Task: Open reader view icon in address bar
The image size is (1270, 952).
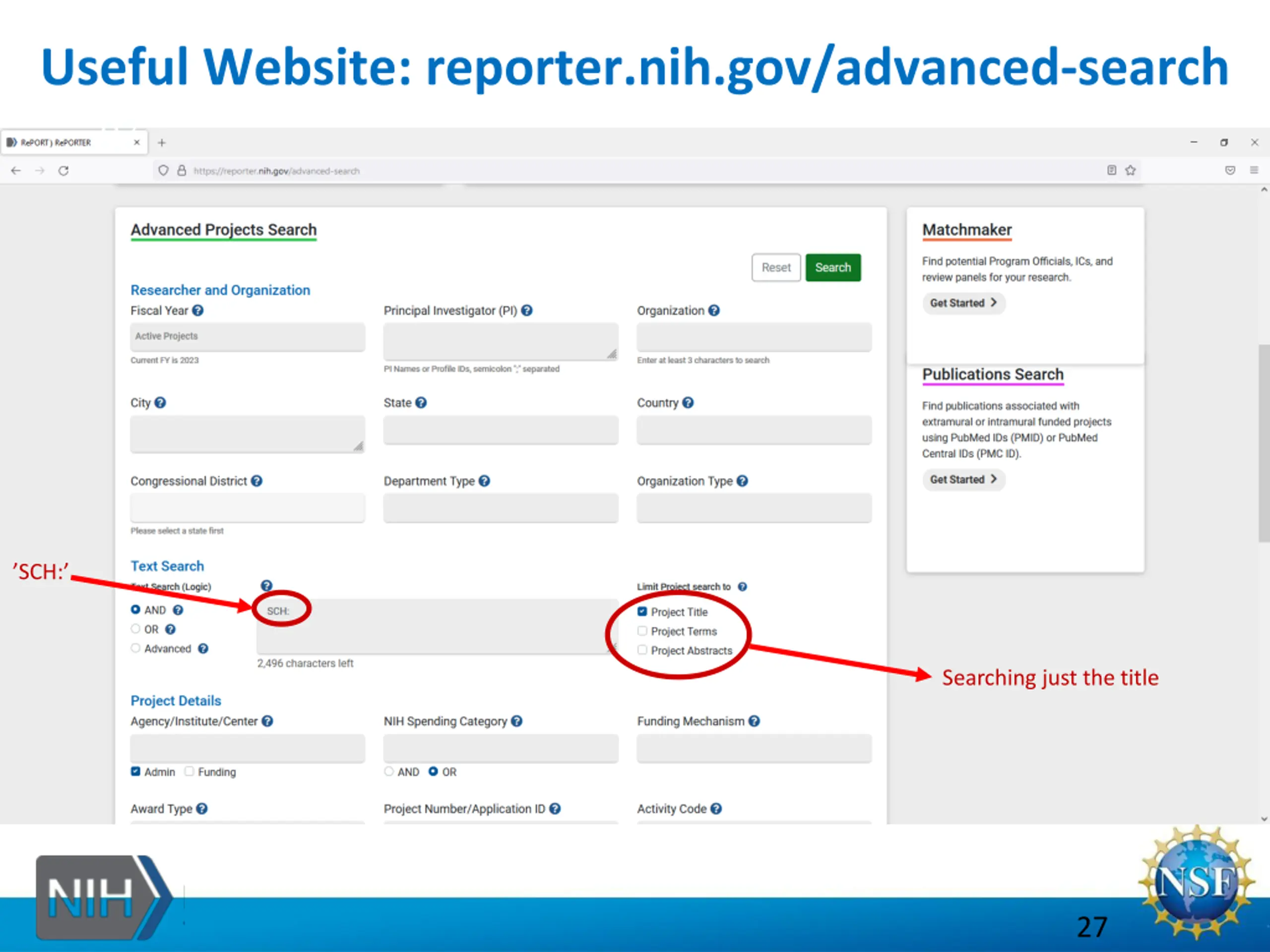Action: [x=1112, y=170]
